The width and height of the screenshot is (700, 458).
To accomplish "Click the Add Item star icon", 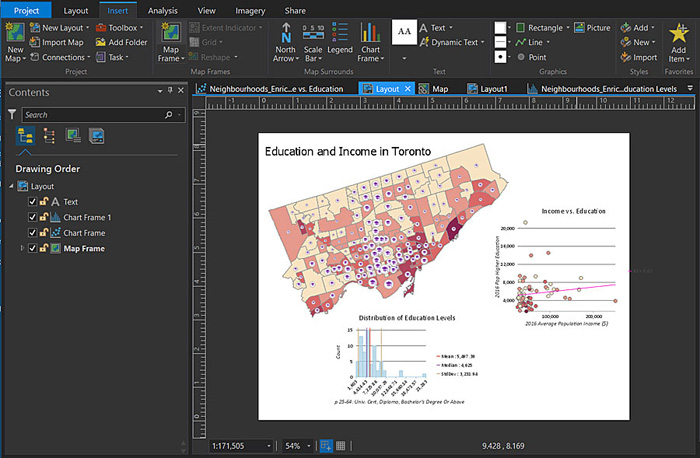I will 677,32.
